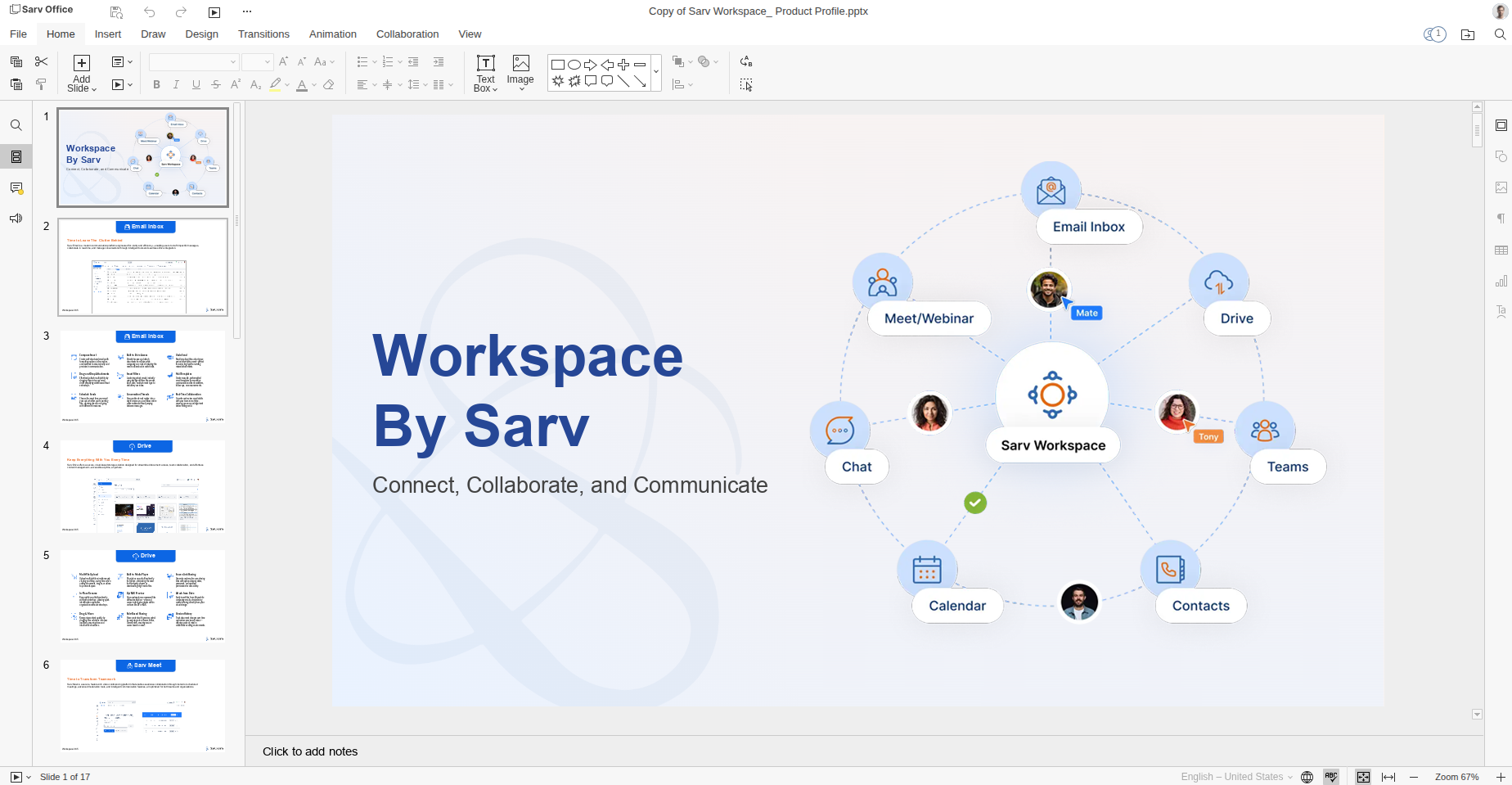The height and width of the screenshot is (785, 1512).
Task: Open the Replace text tool
Action: pyautogui.click(x=746, y=61)
